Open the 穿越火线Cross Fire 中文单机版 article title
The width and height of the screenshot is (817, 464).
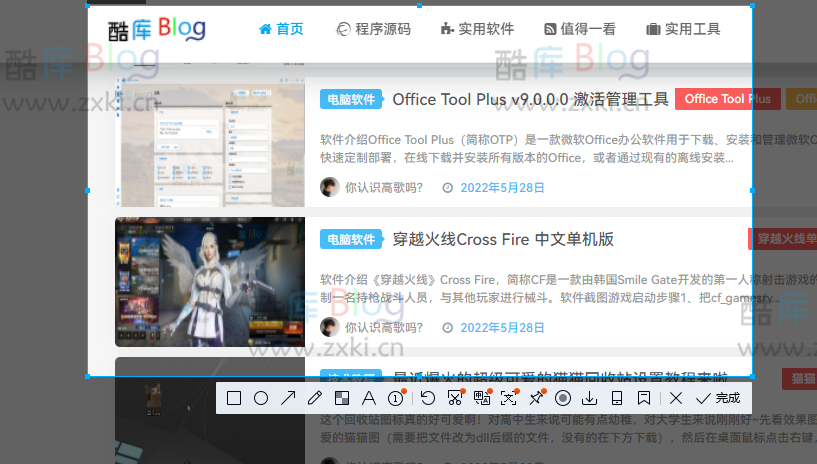[x=503, y=239]
